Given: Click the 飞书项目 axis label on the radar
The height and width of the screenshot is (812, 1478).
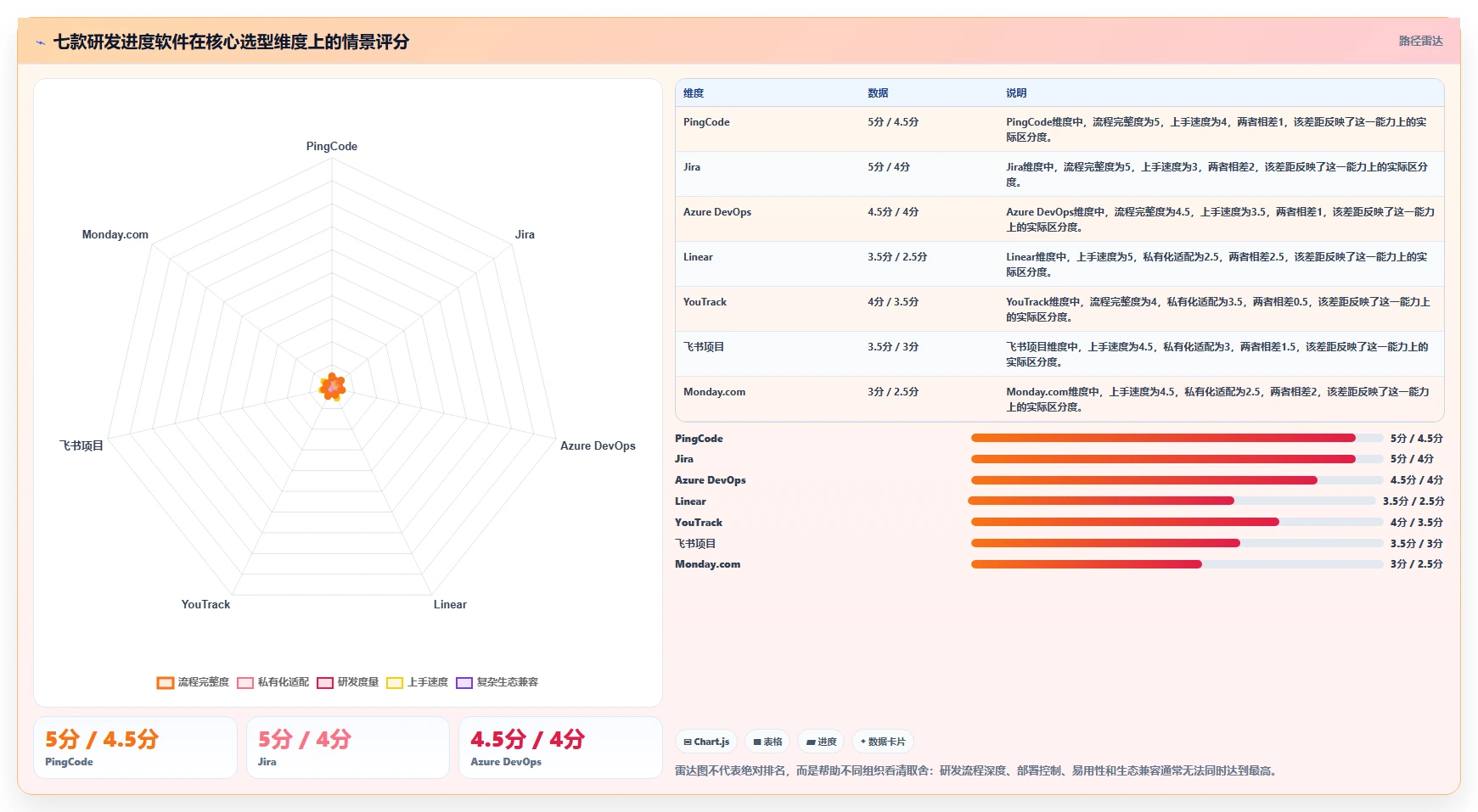Looking at the screenshot, I should click(x=81, y=445).
